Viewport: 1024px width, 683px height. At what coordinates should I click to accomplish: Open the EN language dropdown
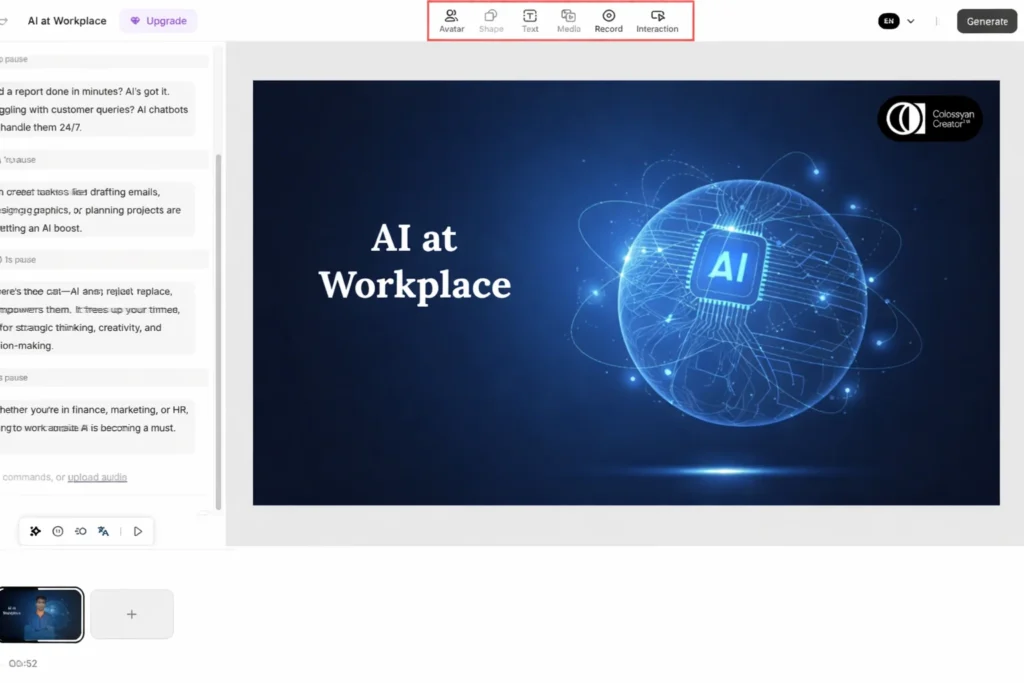point(897,21)
